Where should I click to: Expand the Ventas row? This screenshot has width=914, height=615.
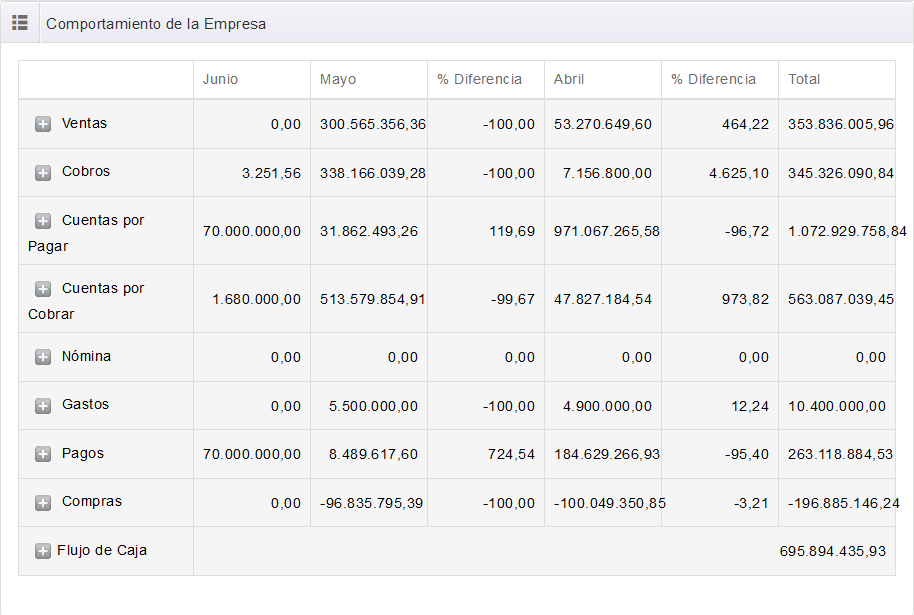[x=43, y=124]
